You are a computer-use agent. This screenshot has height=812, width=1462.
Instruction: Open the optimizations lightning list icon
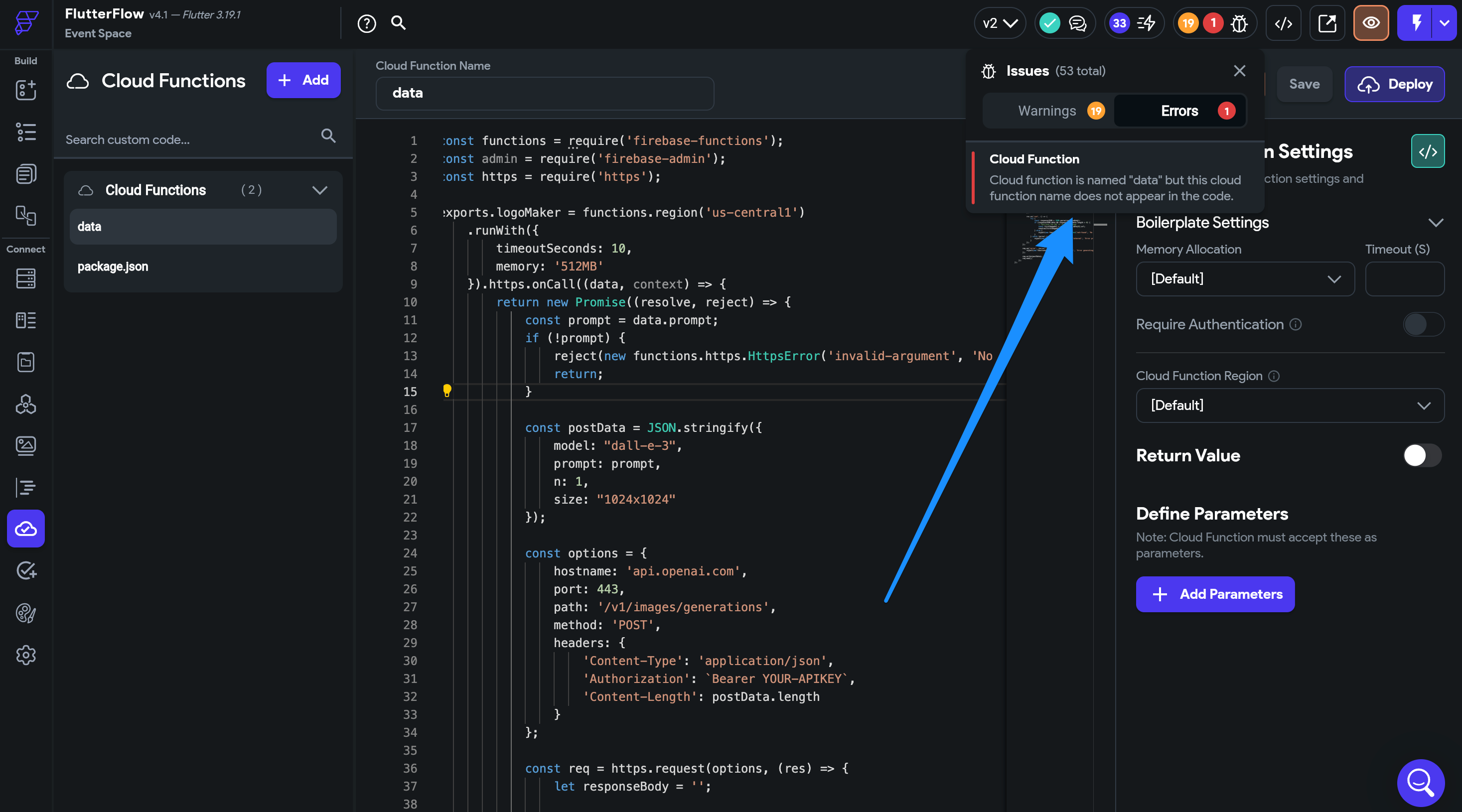pos(1146,23)
